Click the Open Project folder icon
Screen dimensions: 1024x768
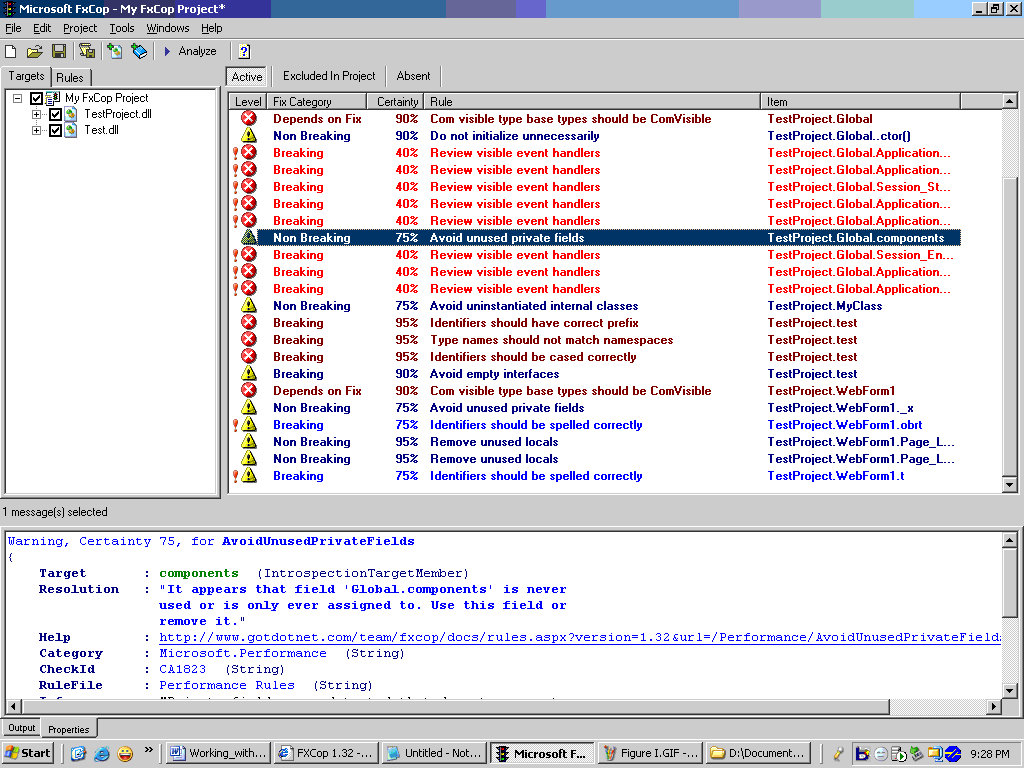point(34,51)
